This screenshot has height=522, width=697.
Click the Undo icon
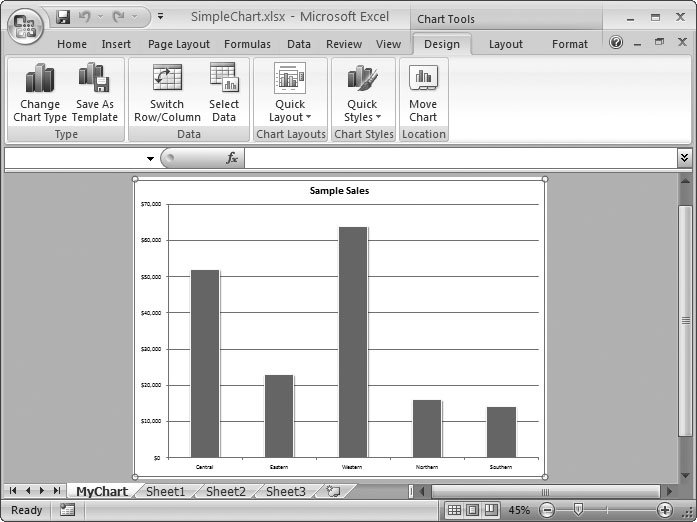coord(84,17)
